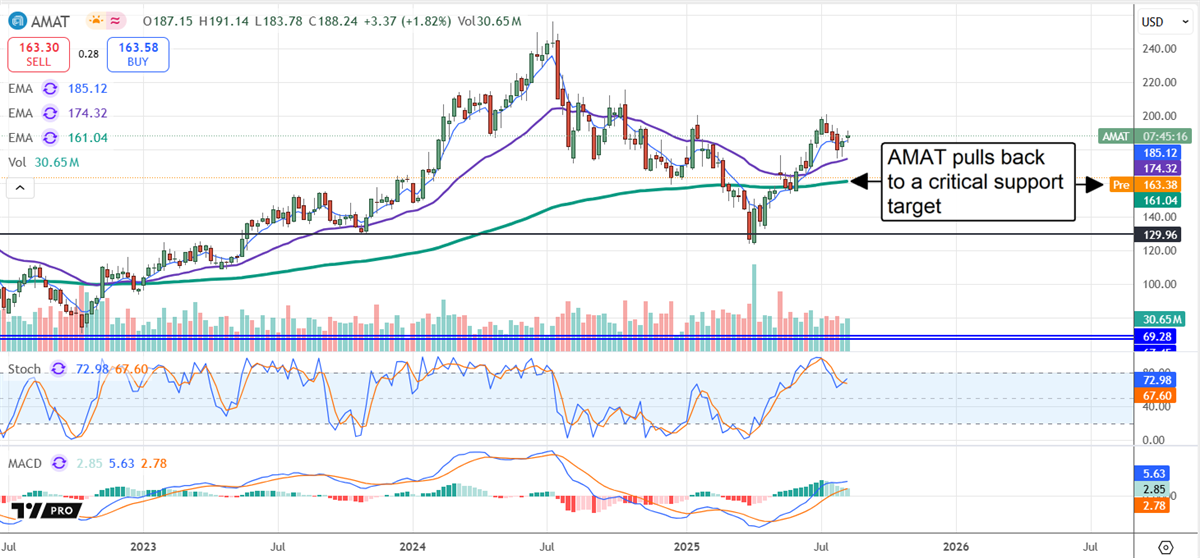Select the black 129.96 horizontal support line

tap(568, 234)
